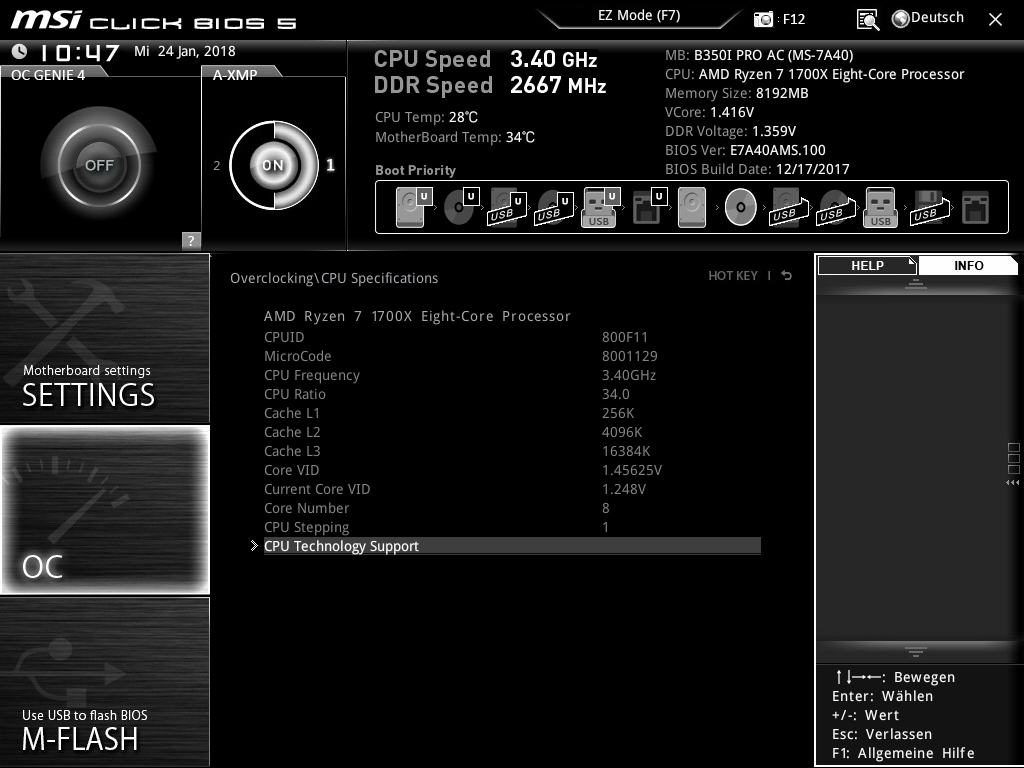Click the BIOS Ver value E7A40AMS.100
This screenshot has width=1024, height=768.
tap(777, 150)
